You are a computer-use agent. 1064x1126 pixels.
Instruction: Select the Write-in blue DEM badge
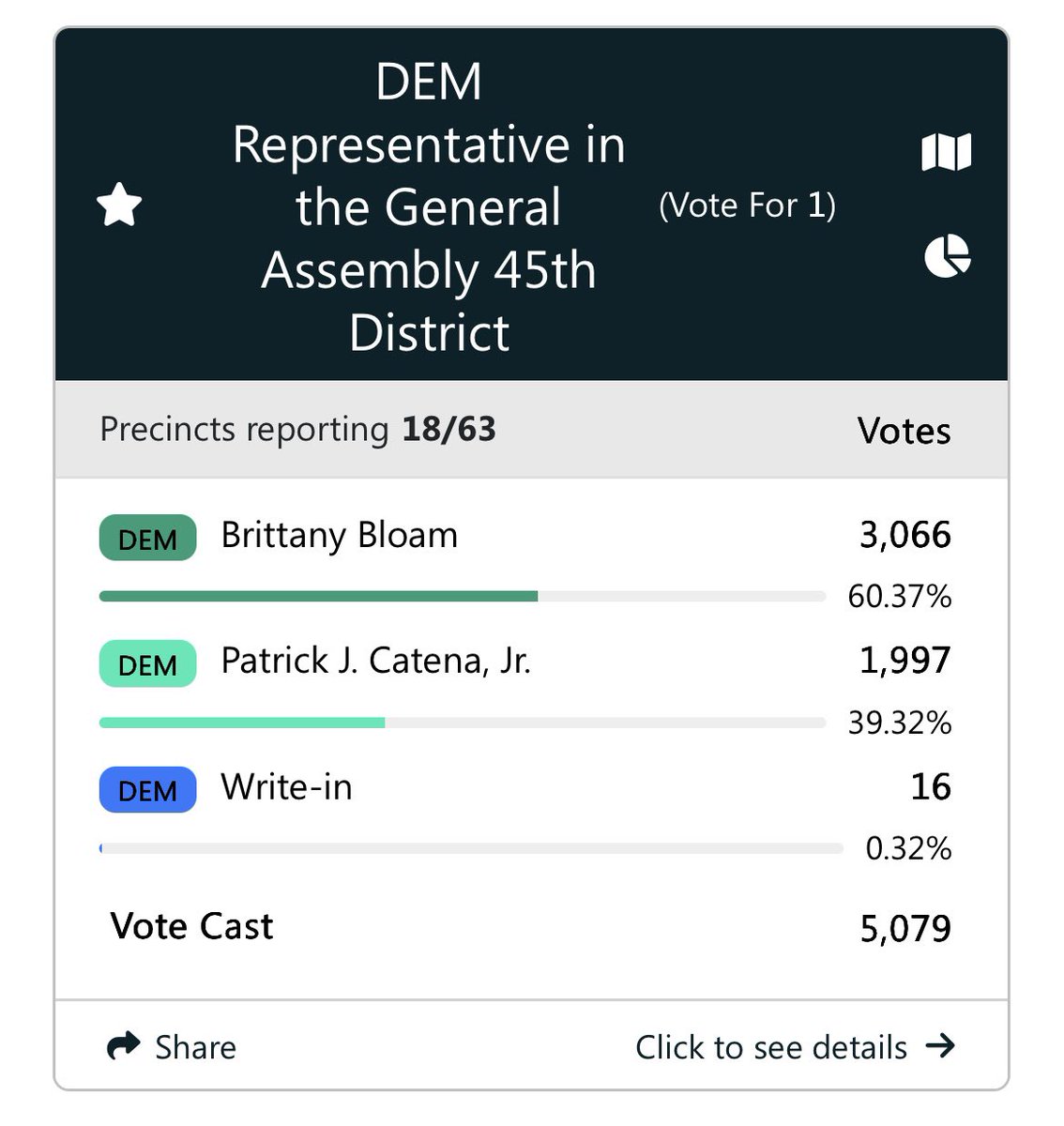147,789
